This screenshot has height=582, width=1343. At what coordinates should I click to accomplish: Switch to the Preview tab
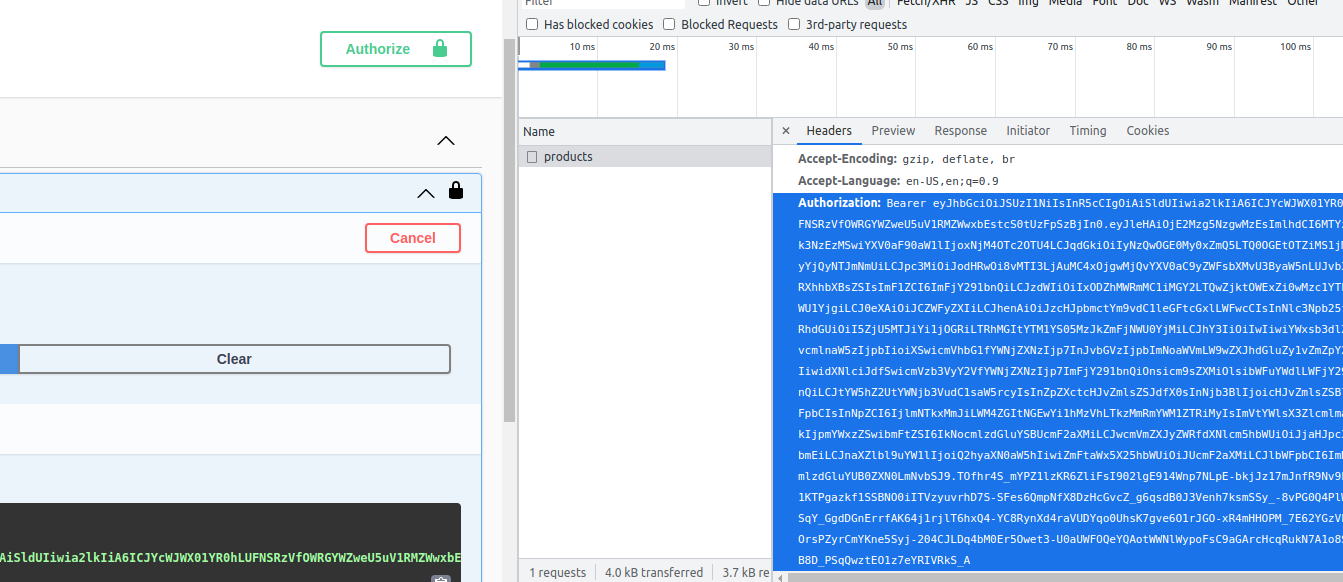point(893,131)
